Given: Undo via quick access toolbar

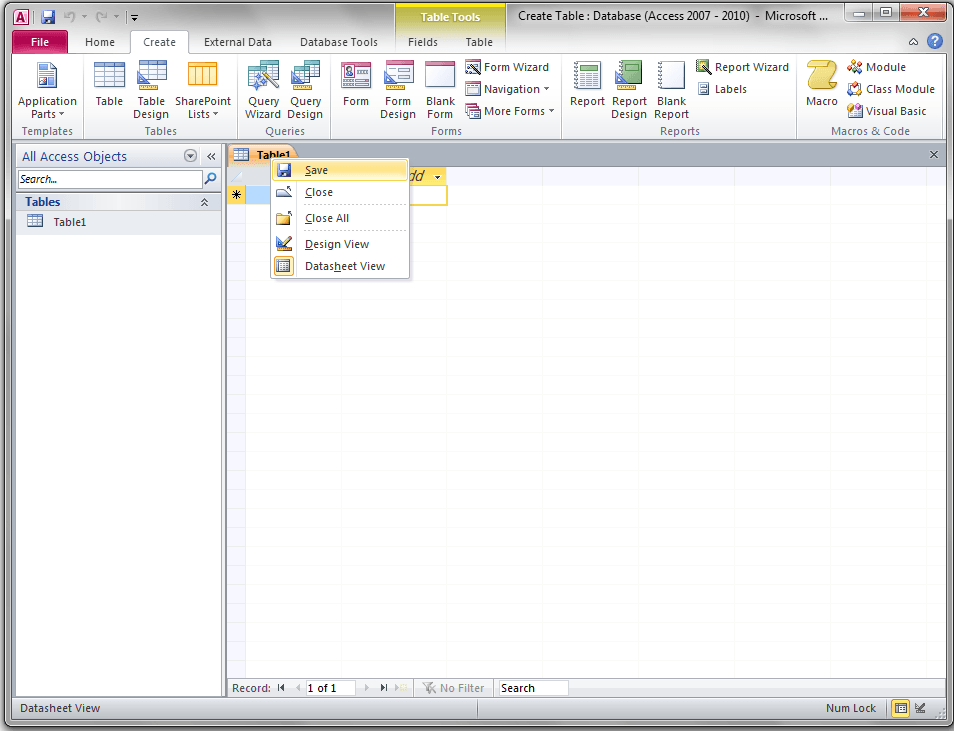Looking at the screenshot, I should click(x=69, y=17).
